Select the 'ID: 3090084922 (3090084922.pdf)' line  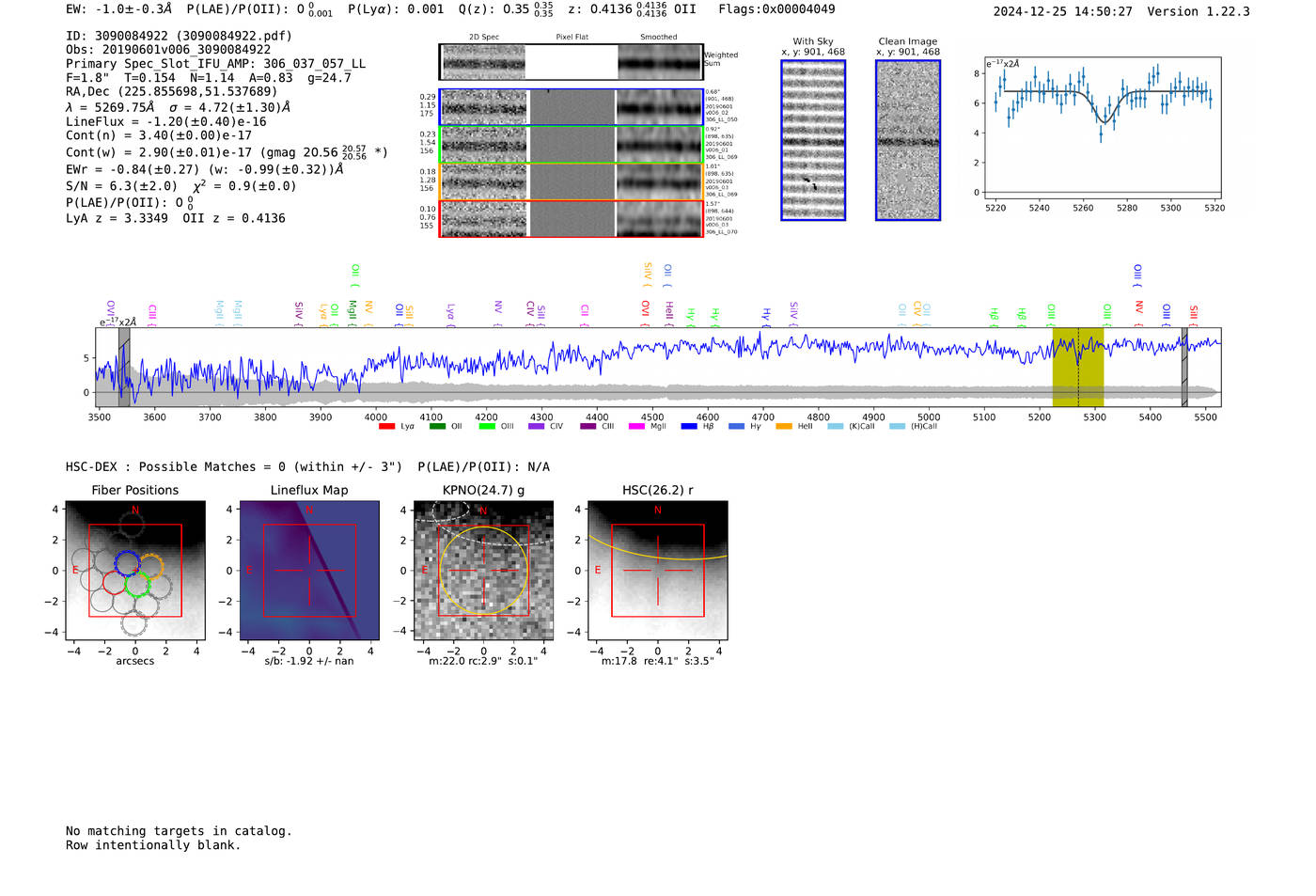[x=179, y=36]
